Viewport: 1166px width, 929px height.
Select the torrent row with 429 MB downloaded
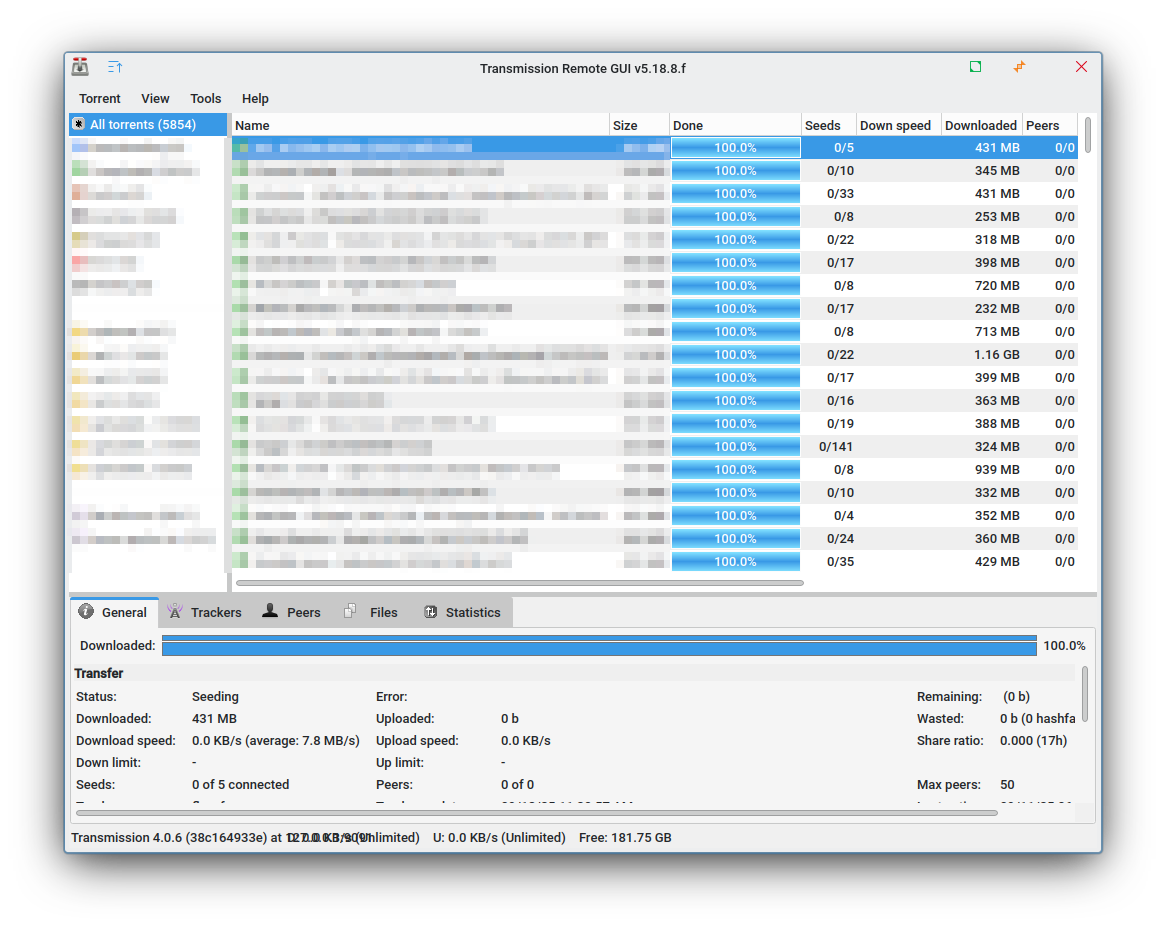654,562
